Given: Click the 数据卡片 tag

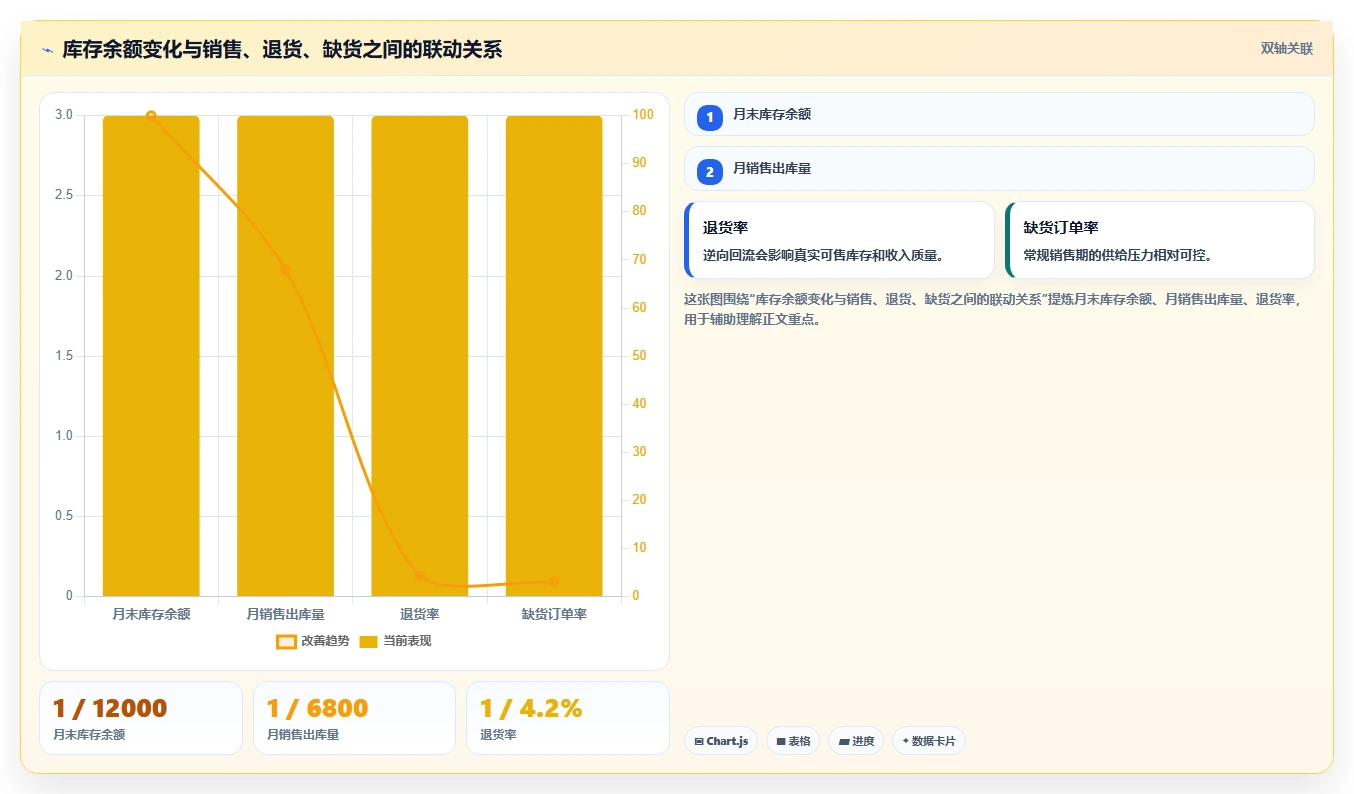Looking at the screenshot, I should point(929,741).
